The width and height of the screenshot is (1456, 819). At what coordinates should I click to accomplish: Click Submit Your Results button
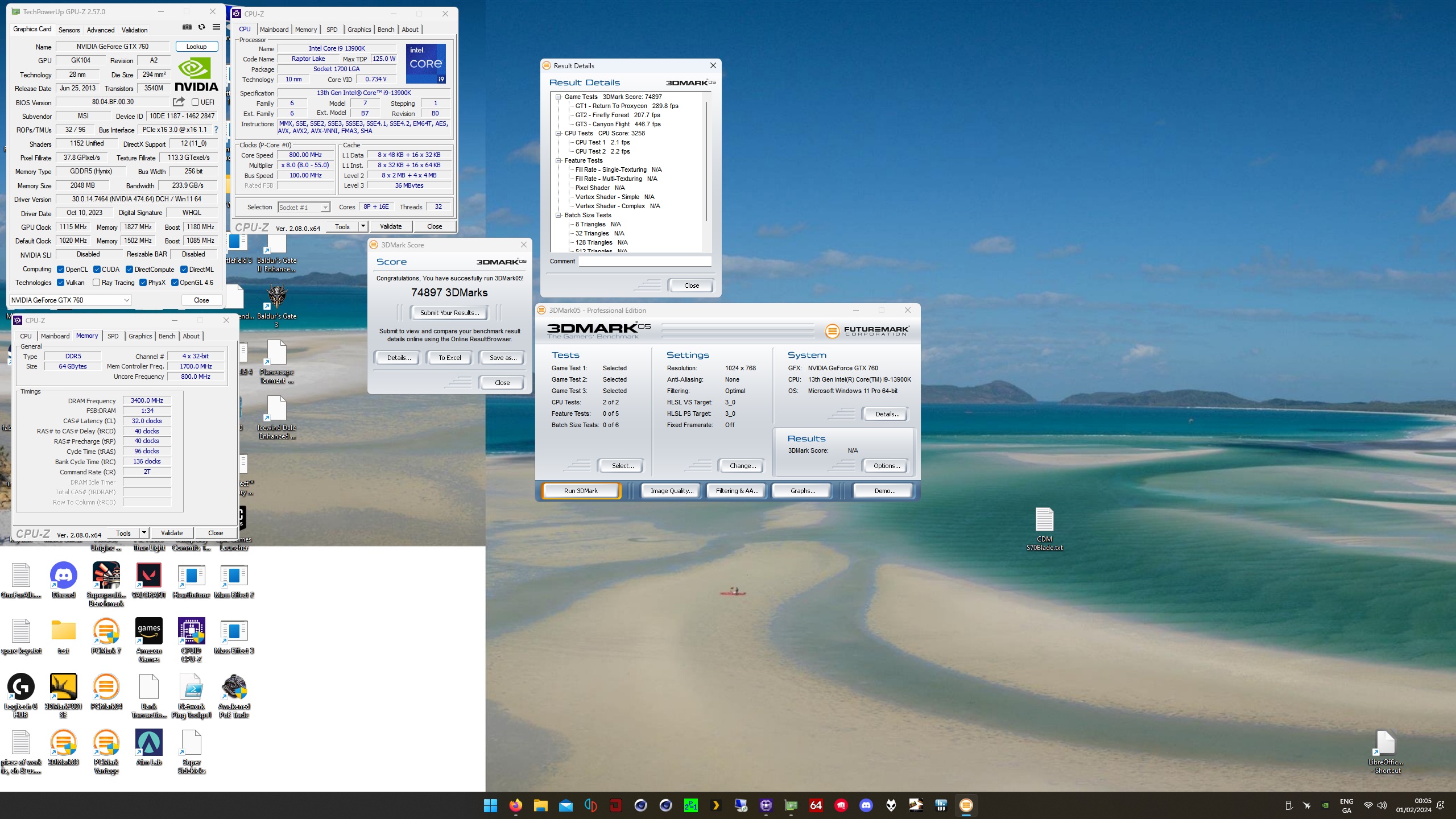pyautogui.click(x=449, y=313)
